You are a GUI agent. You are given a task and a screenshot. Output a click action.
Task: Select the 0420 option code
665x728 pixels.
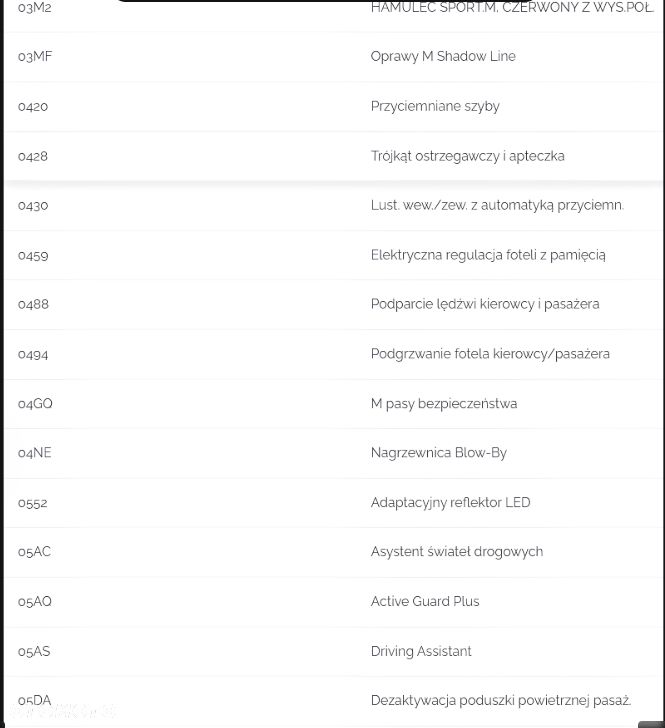coord(33,107)
